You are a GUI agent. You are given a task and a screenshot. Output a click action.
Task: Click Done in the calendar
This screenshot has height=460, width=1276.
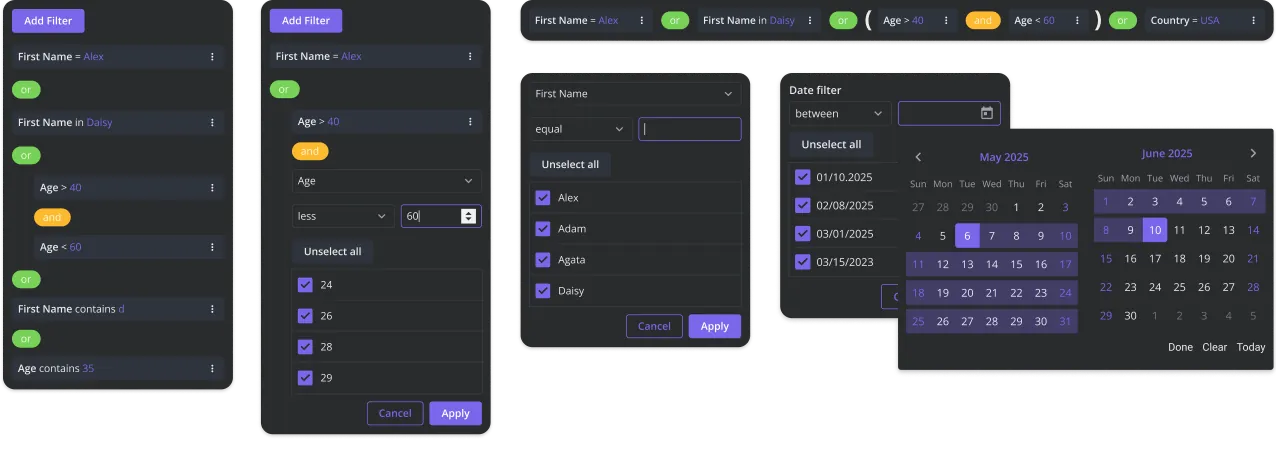point(1180,347)
